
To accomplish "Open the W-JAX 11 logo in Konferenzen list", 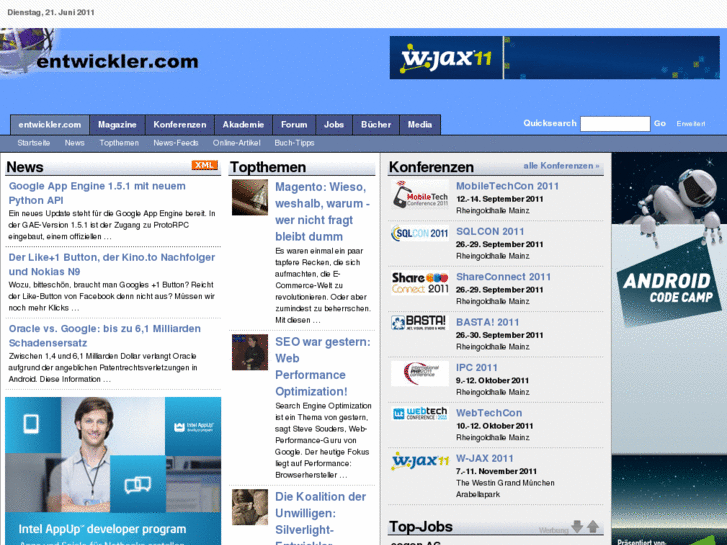I will point(420,461).
